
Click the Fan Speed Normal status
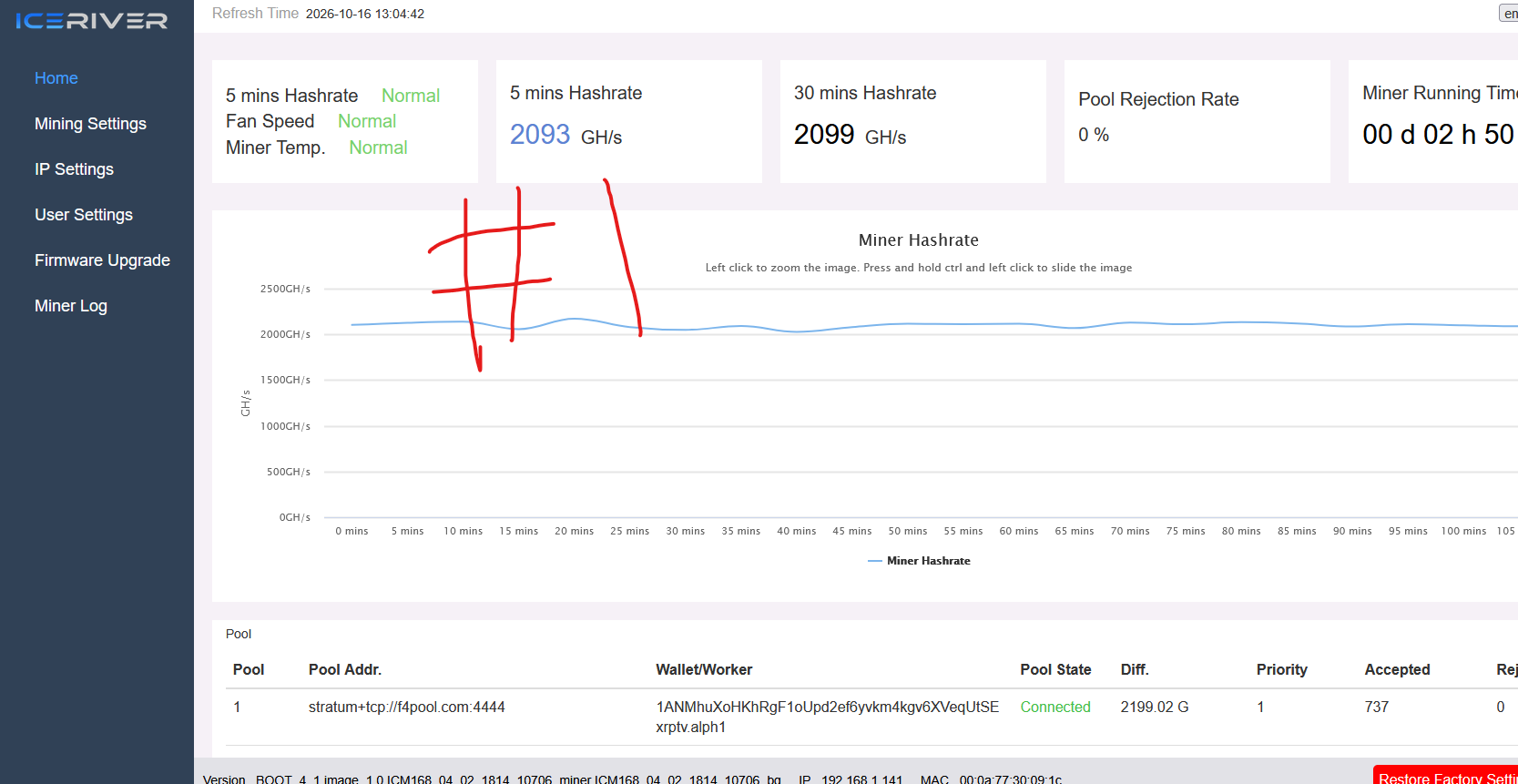(367, 121)
